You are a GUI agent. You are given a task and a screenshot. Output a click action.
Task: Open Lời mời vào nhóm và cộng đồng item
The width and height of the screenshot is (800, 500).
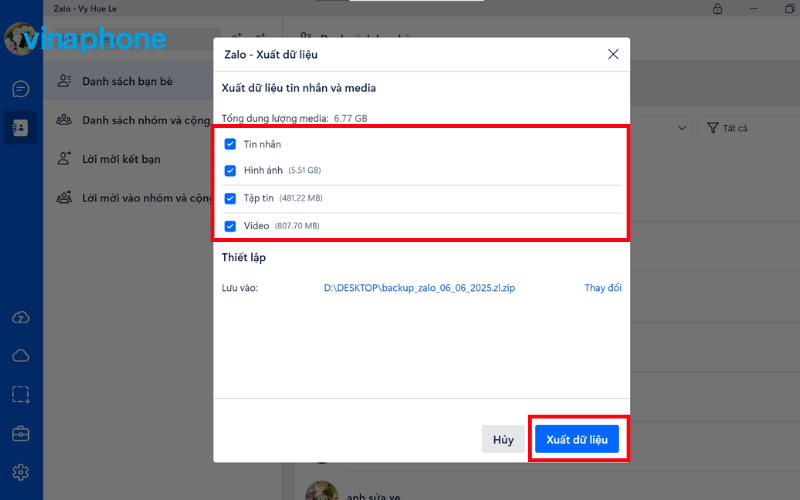tap(128, 197)
